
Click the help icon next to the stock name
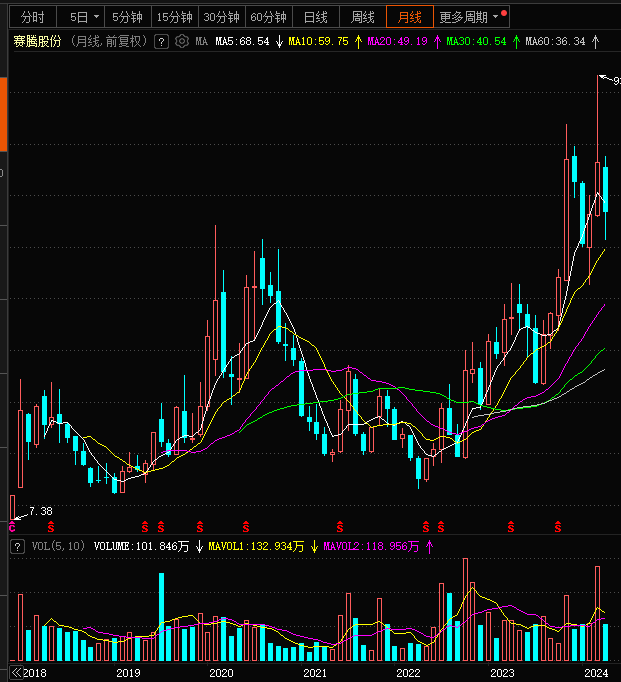point(162,42)
